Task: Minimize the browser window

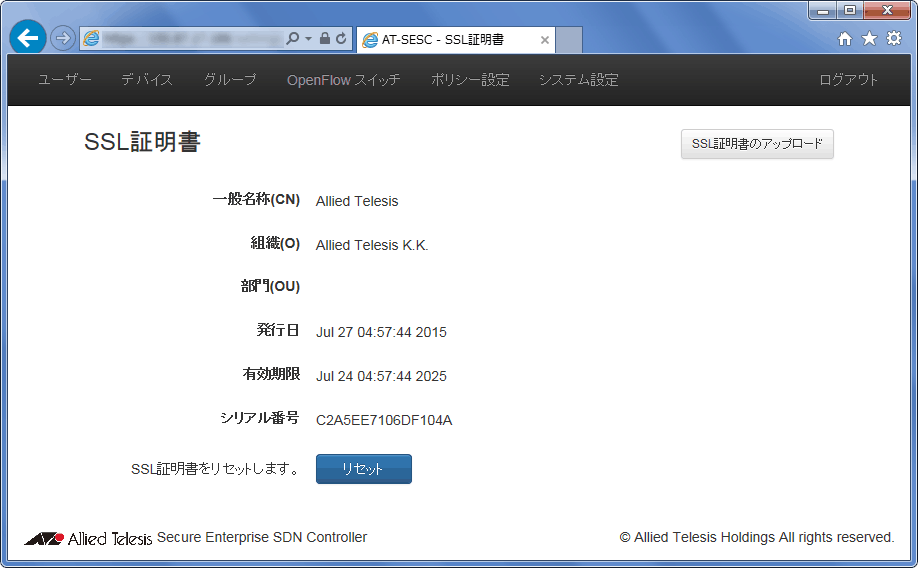Action: [823, 11]
